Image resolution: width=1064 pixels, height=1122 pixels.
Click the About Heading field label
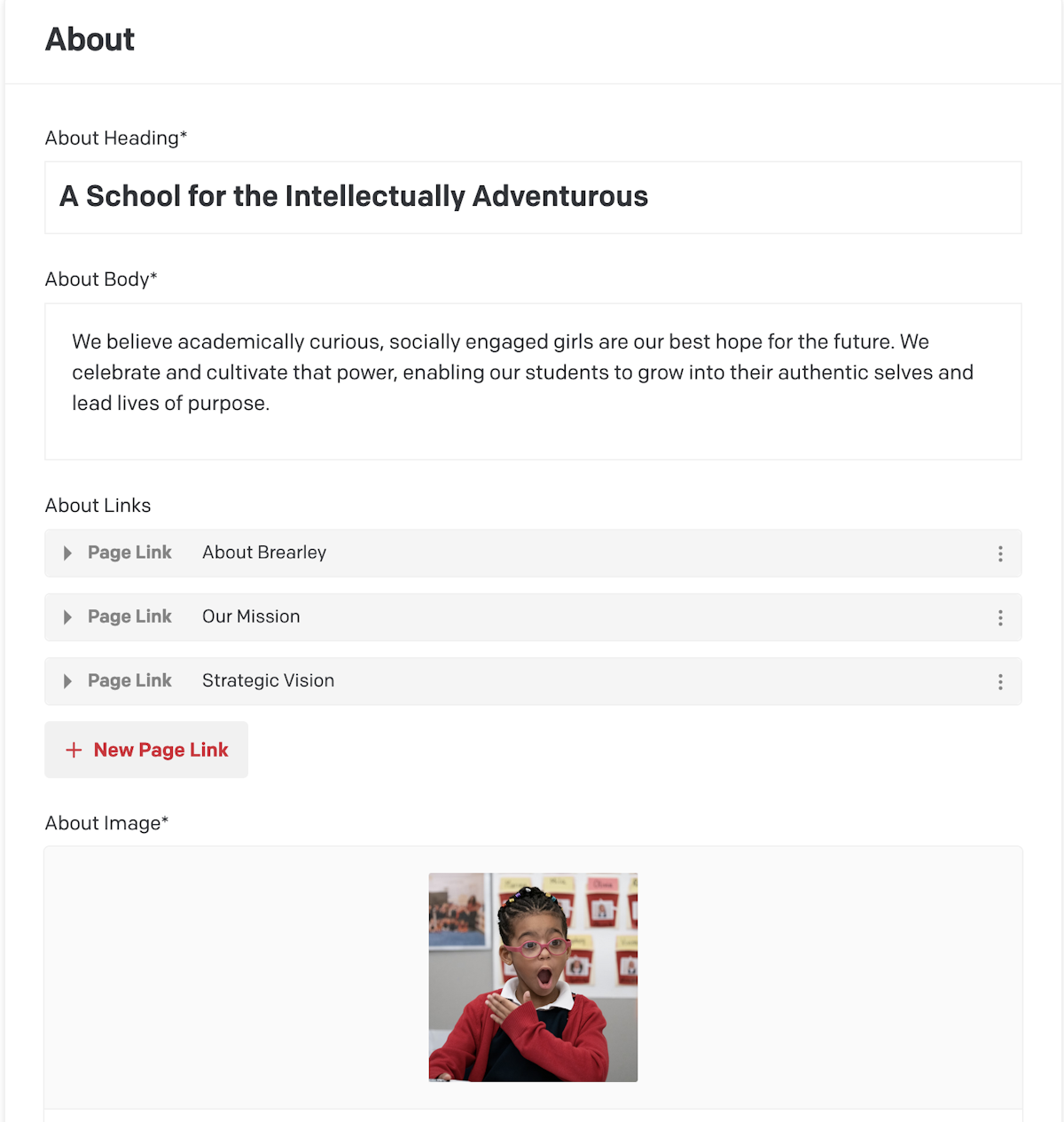click(116, 137)
